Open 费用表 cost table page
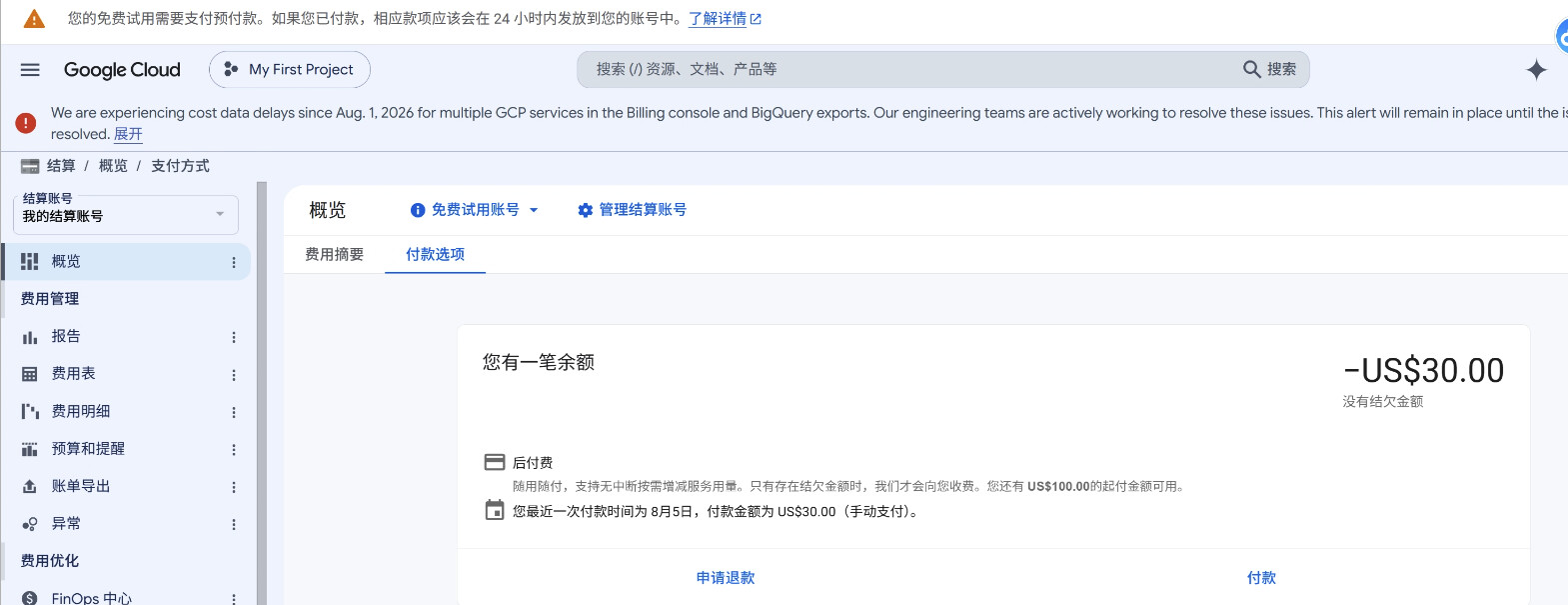Screen dimensions: 1568x605 tap(74, 374)
